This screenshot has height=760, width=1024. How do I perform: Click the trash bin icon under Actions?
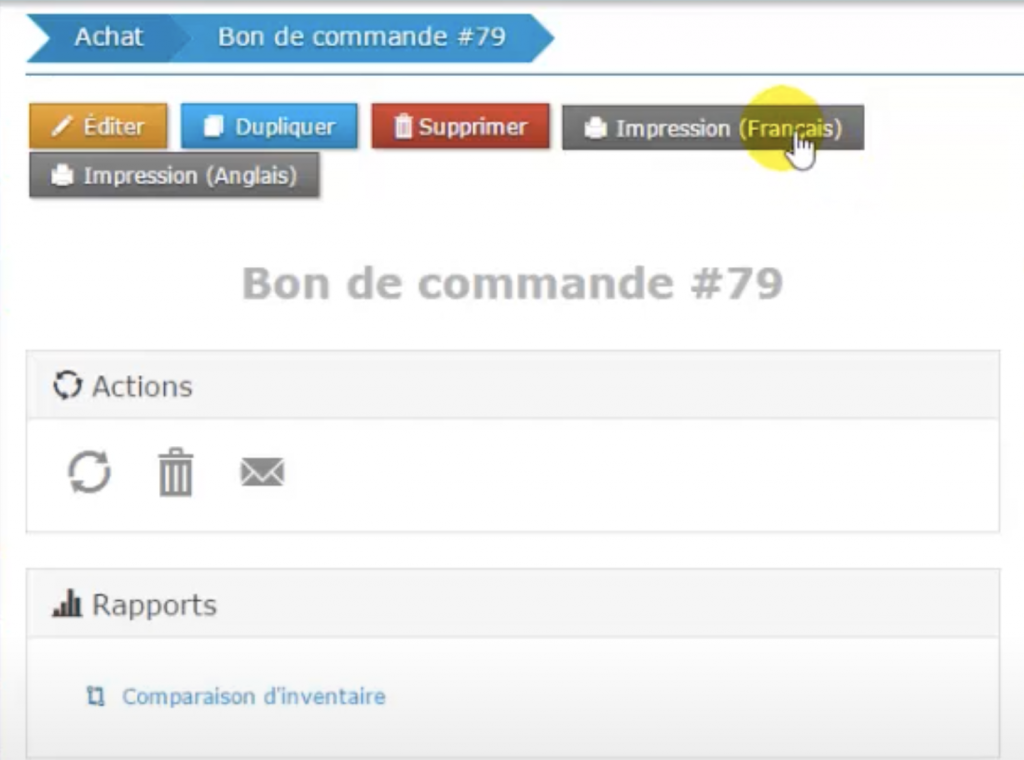(x=176, y=472)
